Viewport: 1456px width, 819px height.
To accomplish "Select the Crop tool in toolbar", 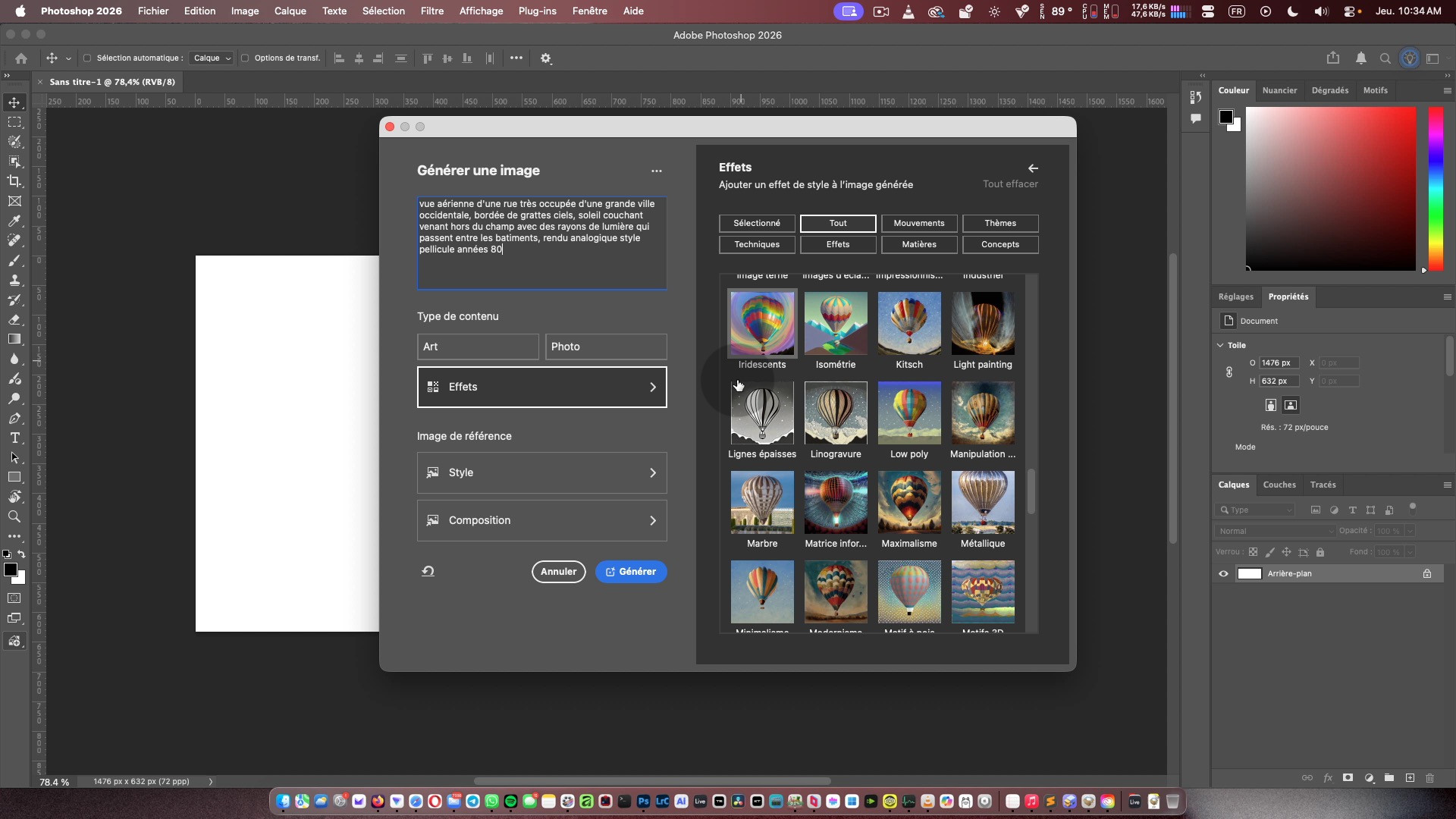I will pos(14,181).
